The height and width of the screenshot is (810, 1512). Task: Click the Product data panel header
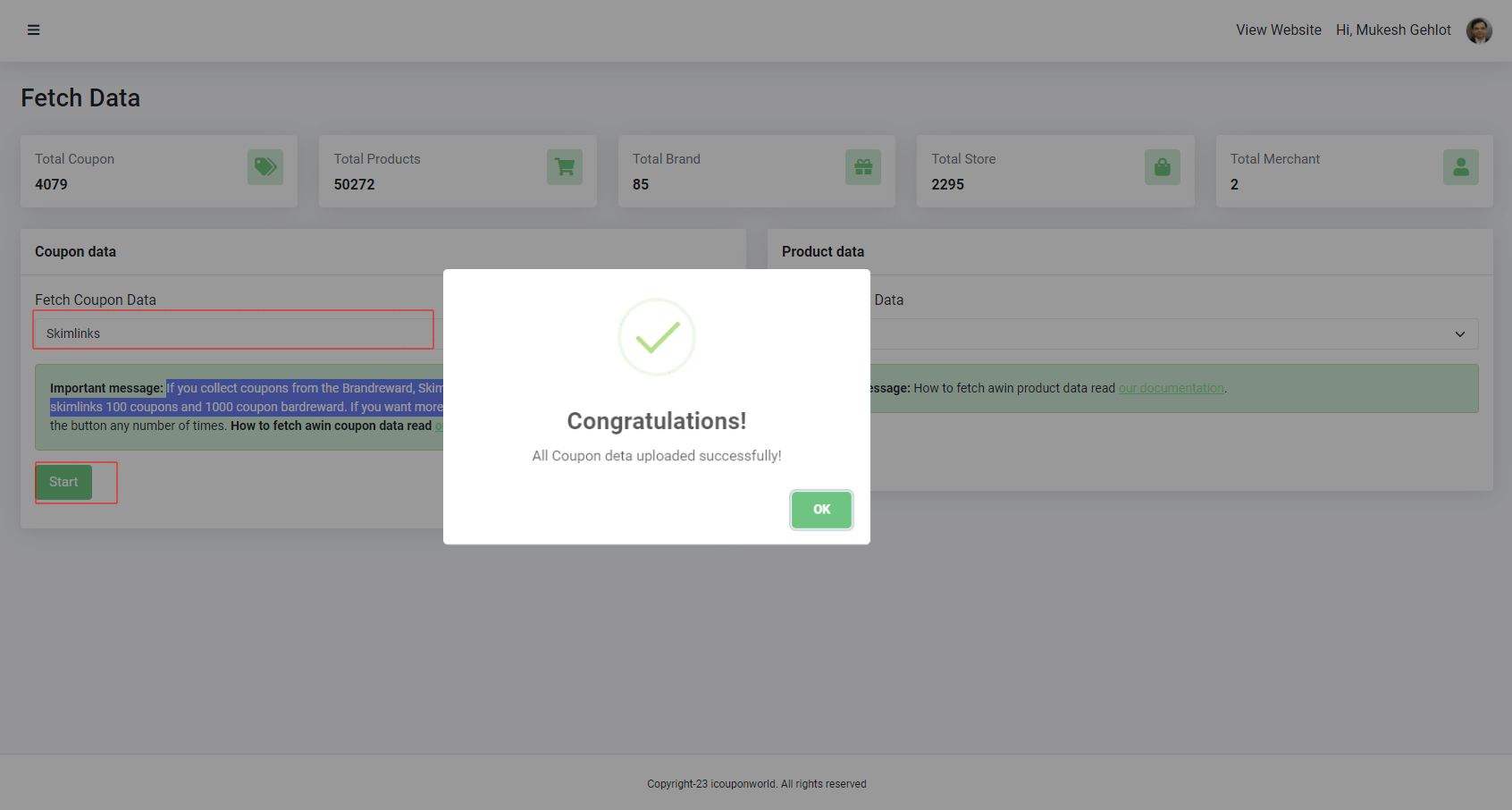[823, 252]
